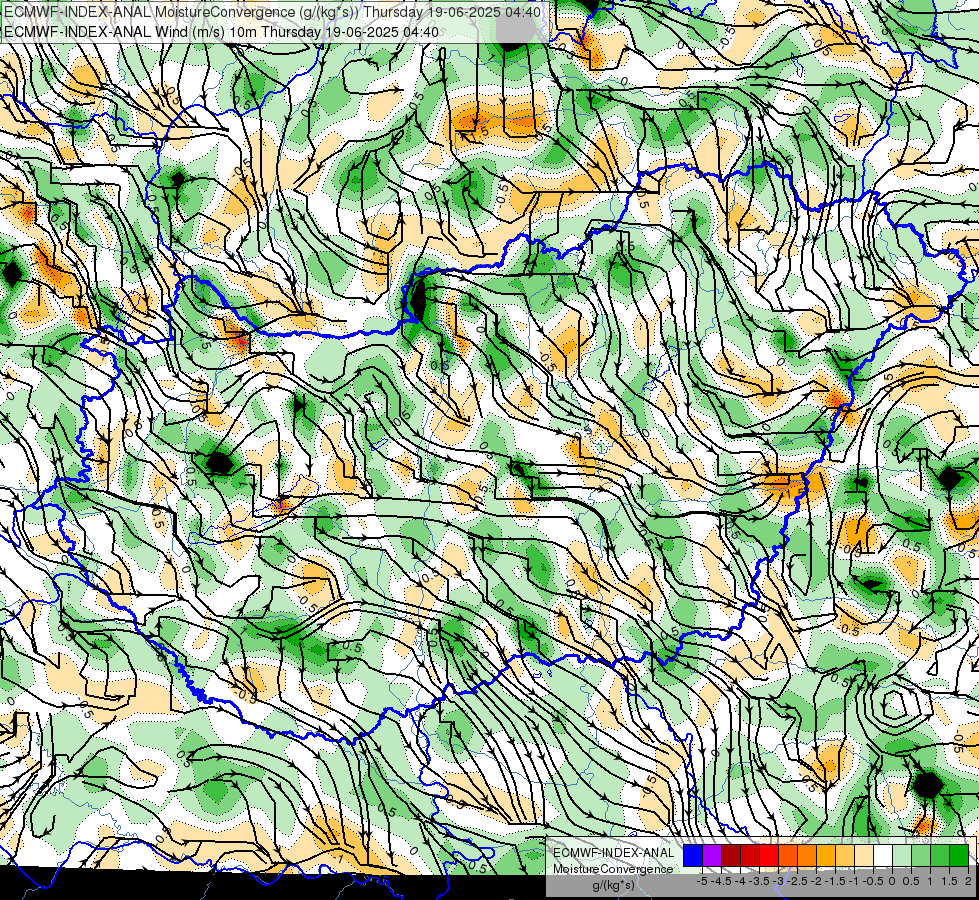
Task: Click the legend swatch between -1 and -0.5
Action: [864, 855]
